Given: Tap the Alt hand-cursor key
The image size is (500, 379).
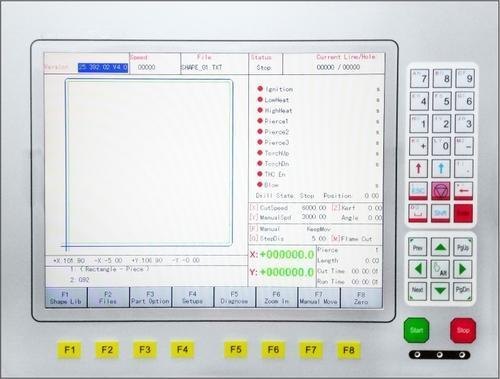Looking at the screenshot, I should pos(440,269).
